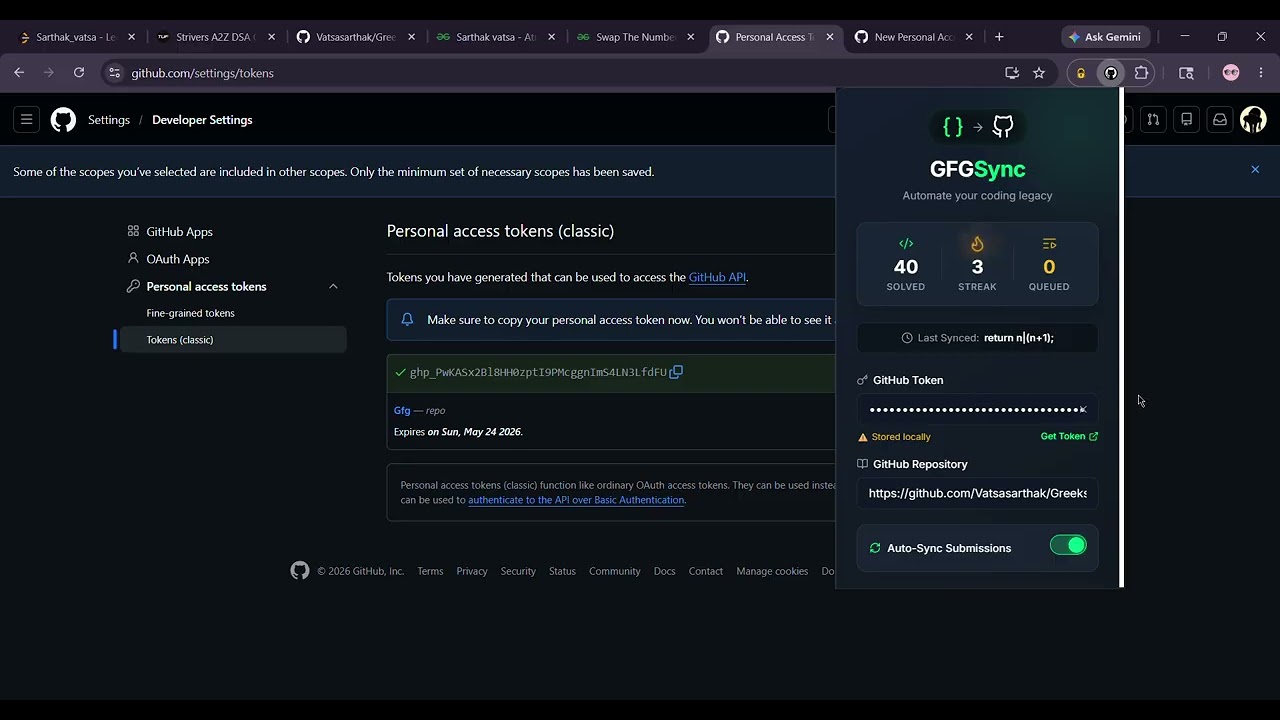Viewport: 1280px width, 720px height.
Task: Click the yellow lock extension icon
Action: click(1081, 73)
